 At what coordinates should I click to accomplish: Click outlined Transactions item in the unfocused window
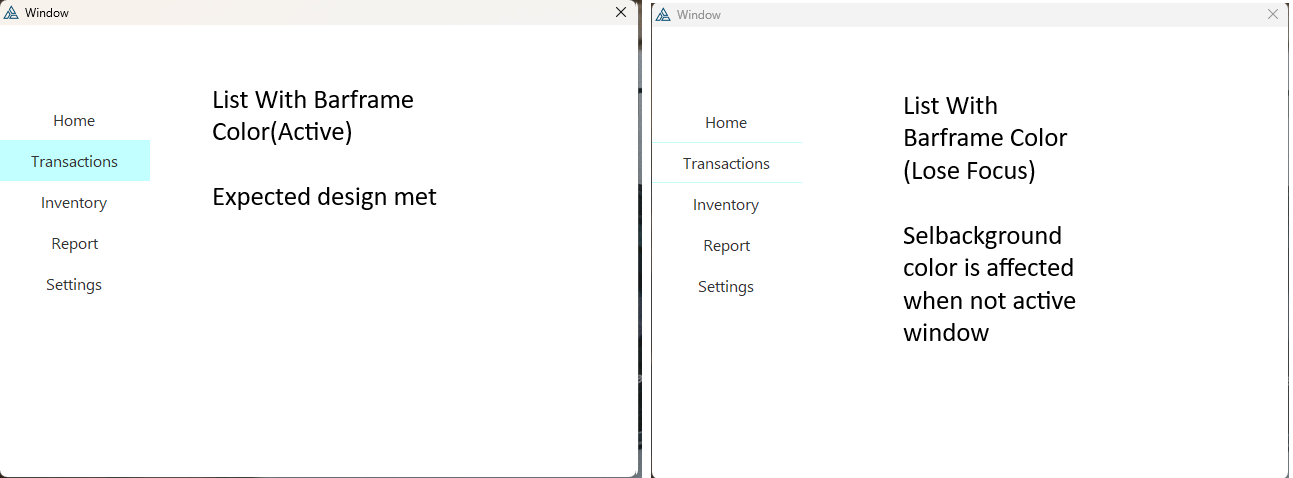click(x=726, y=164)
